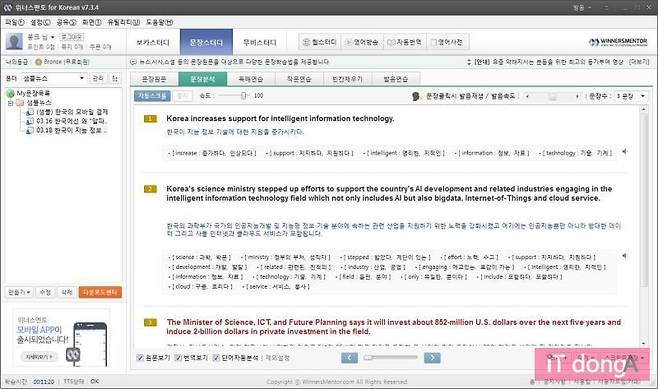Toggle 단어자동분석 checkbox

(x=216, y=358)
